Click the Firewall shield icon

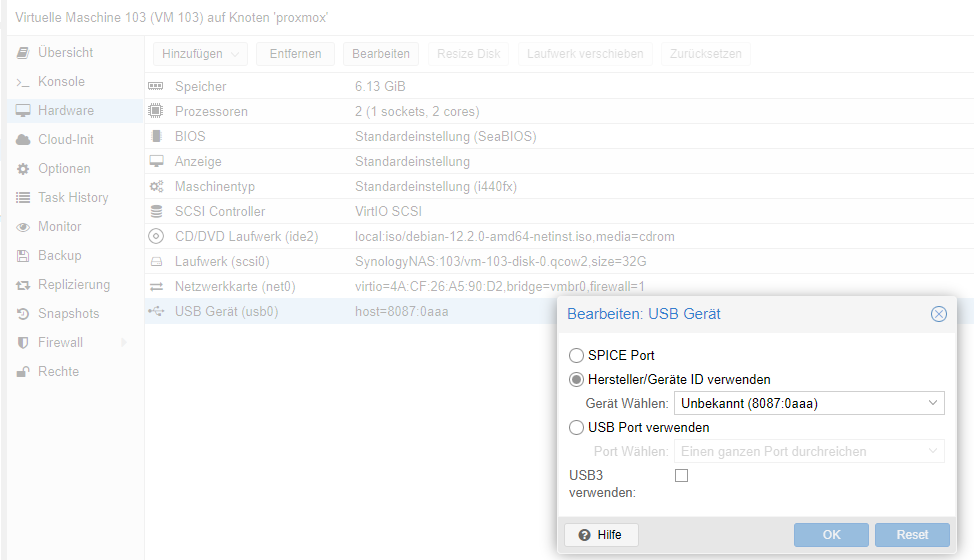point(23,343)
